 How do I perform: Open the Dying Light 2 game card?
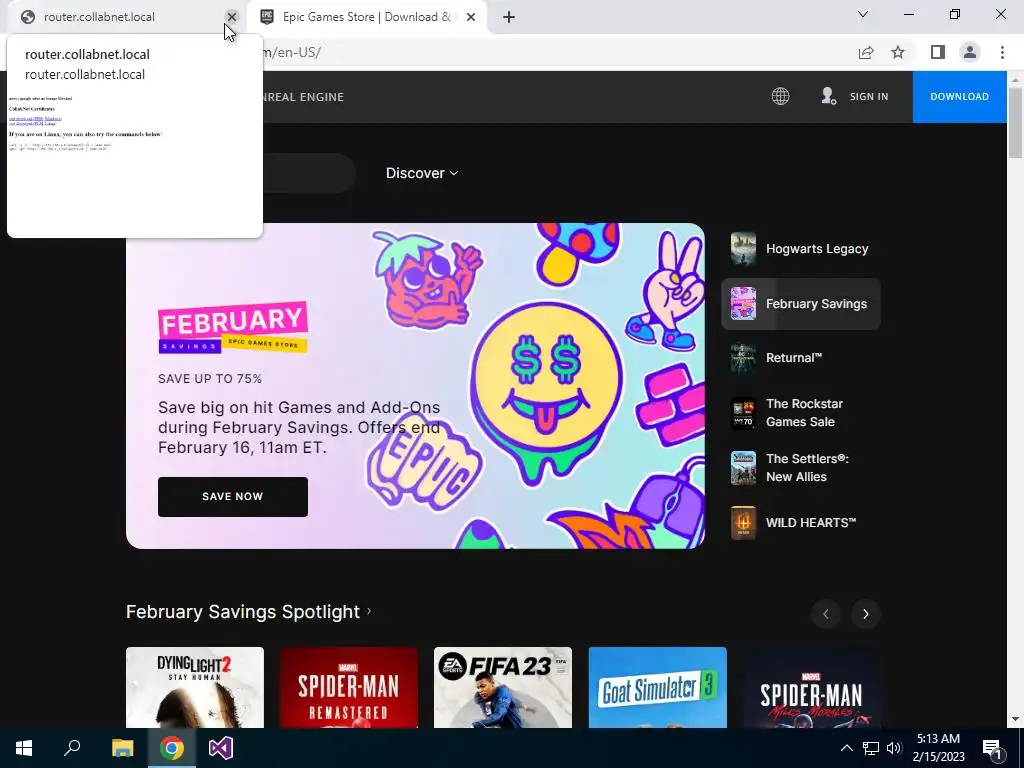[195, 687]
